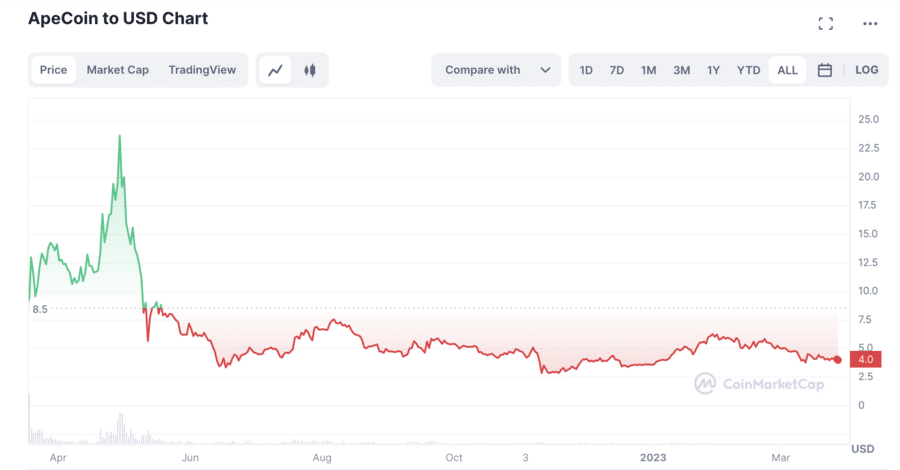Click the 20.0 value on price axis

click(868, 177)
